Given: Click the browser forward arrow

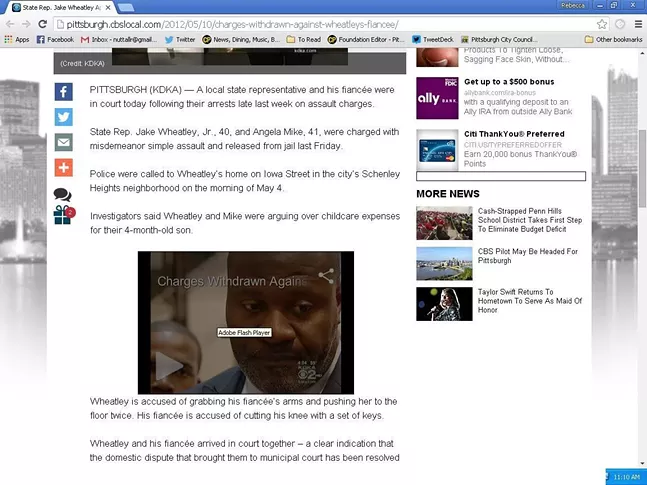Looking at the screenshot, I should point(26,24).
